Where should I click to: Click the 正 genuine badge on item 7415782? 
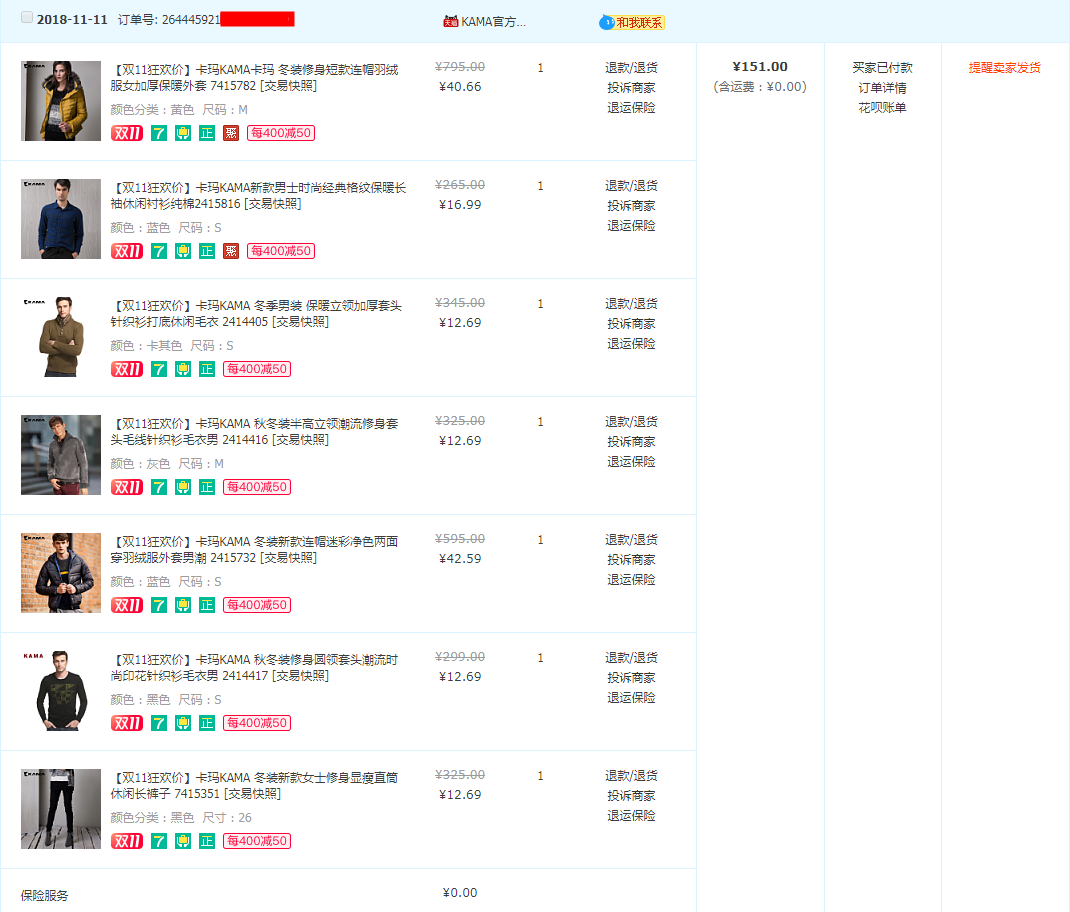[207, 133]
